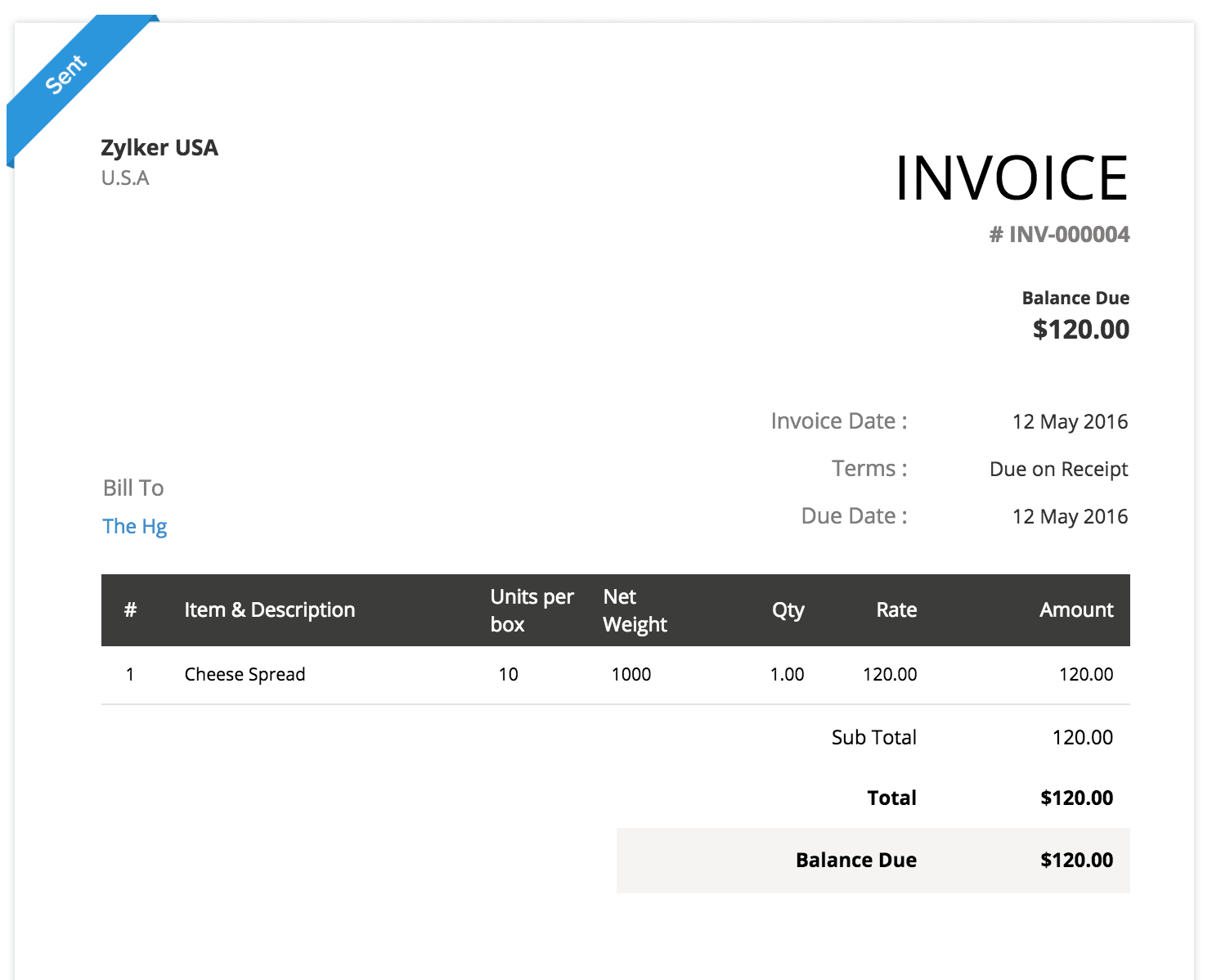This screenshot has width=1212, height=980.
Task: Click the Zylker USA company name
Action: [159, 148]
